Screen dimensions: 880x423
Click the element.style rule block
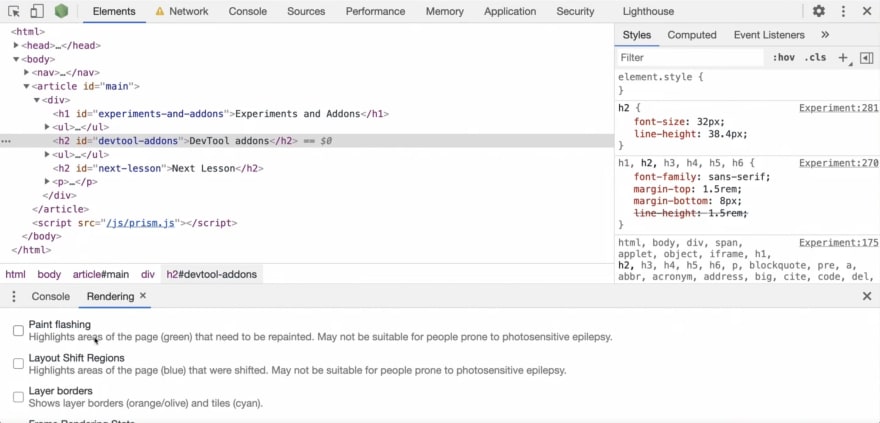pos(748,84)
